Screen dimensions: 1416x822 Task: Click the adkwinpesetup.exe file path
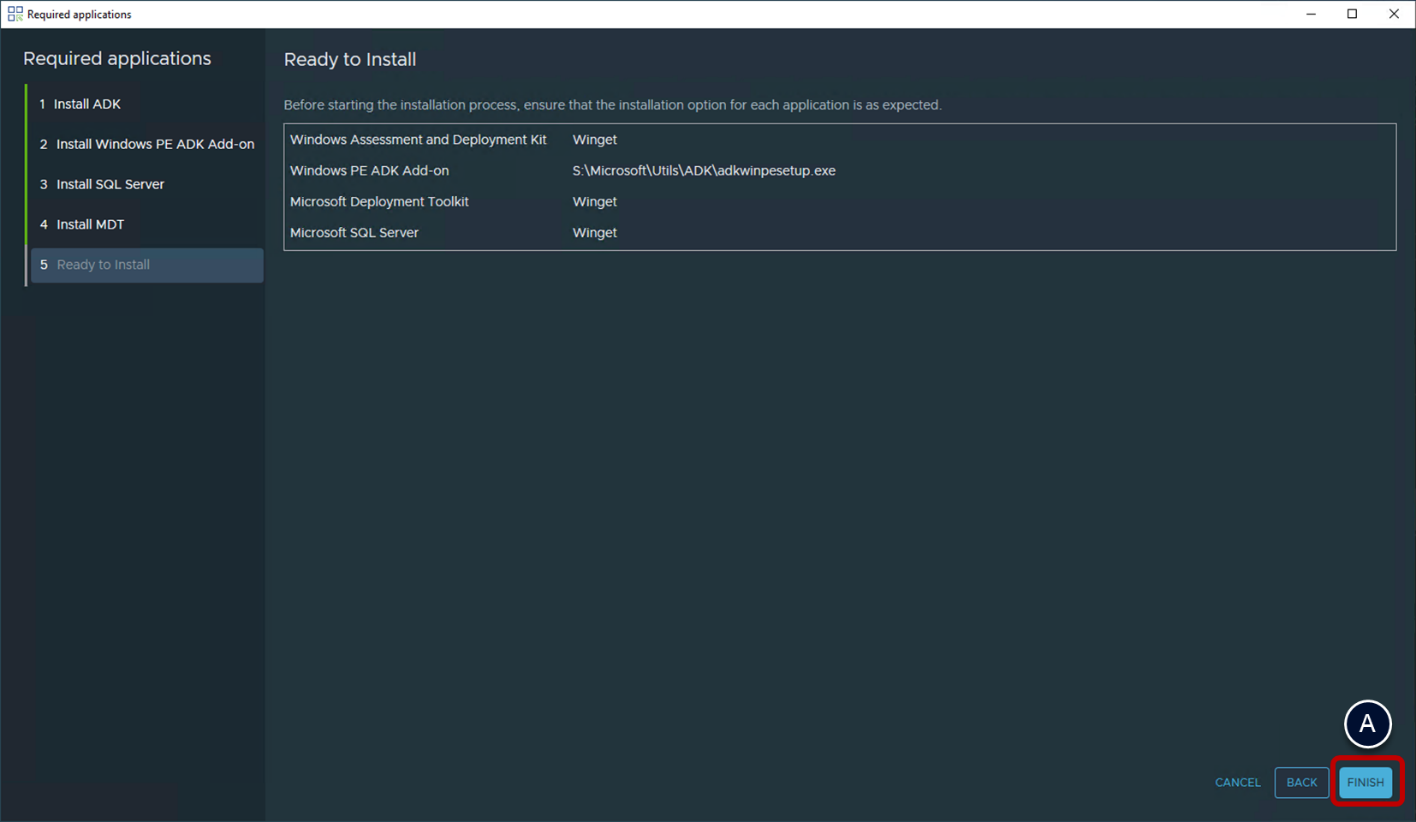coord(703,171)
